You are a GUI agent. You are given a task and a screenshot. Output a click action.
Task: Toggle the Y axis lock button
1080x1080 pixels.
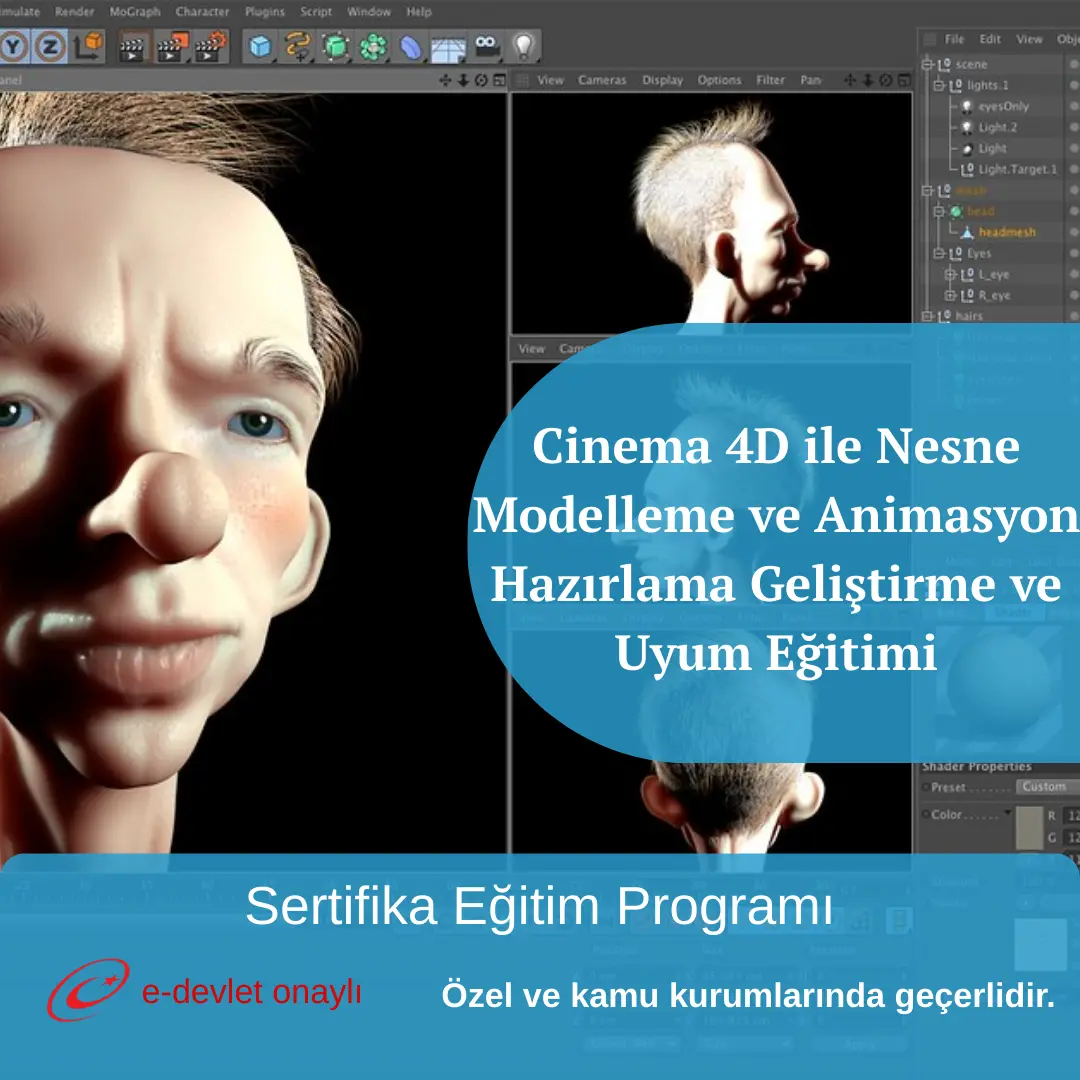[x=14, y=47]
